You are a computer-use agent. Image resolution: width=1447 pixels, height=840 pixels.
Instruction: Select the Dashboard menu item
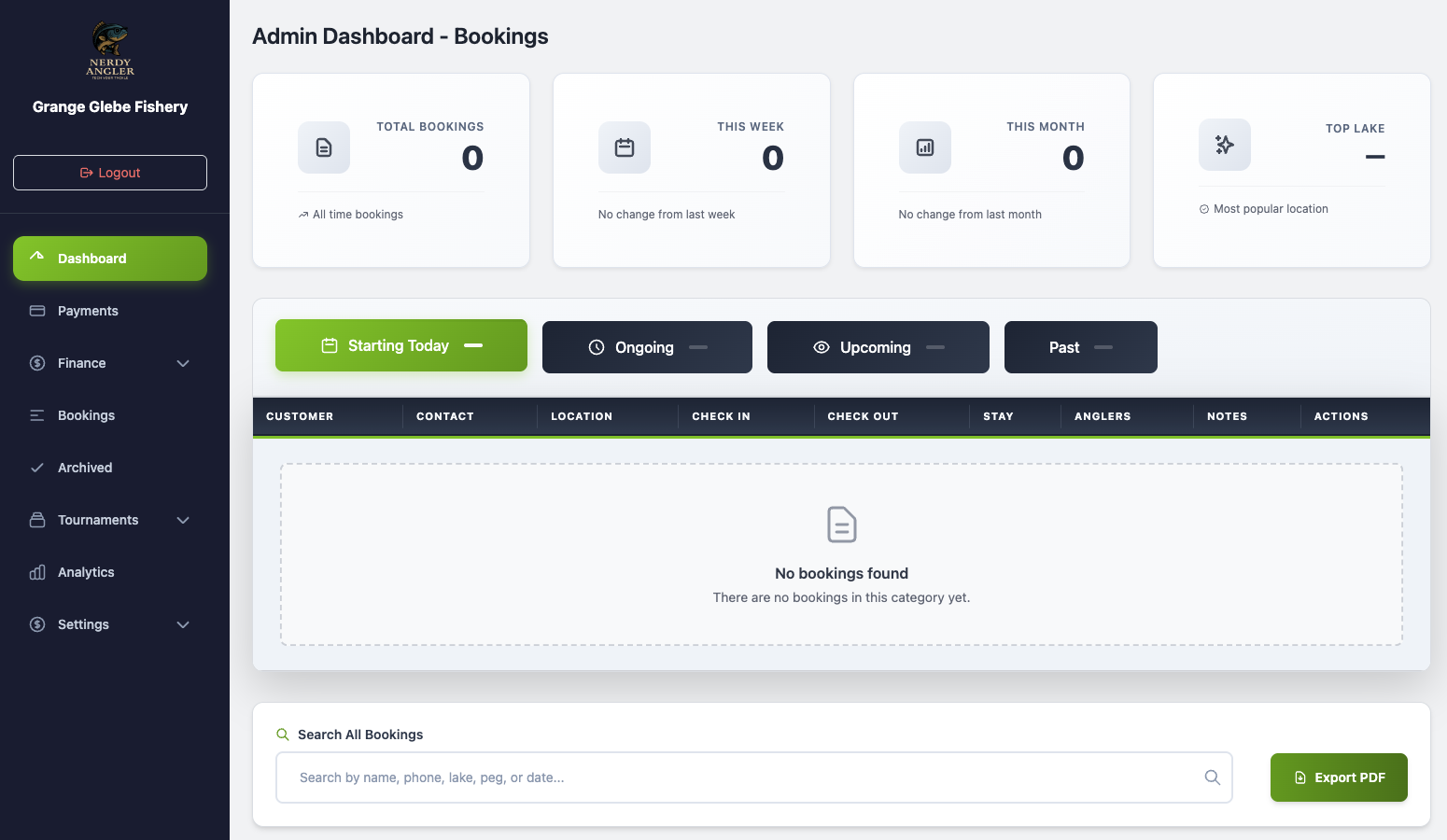pos(109,258)
